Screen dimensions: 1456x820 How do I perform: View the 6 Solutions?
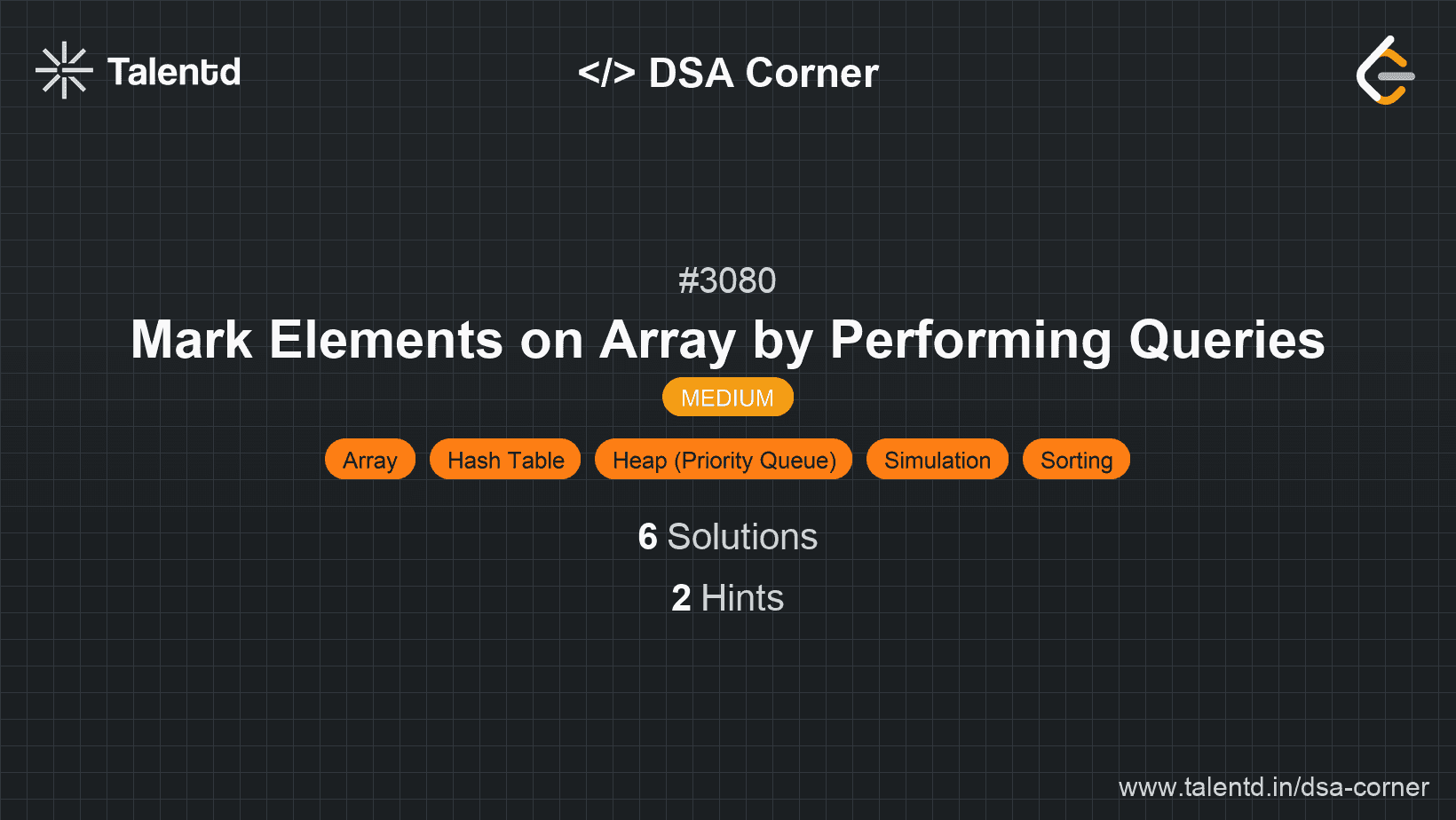(727, 536)
